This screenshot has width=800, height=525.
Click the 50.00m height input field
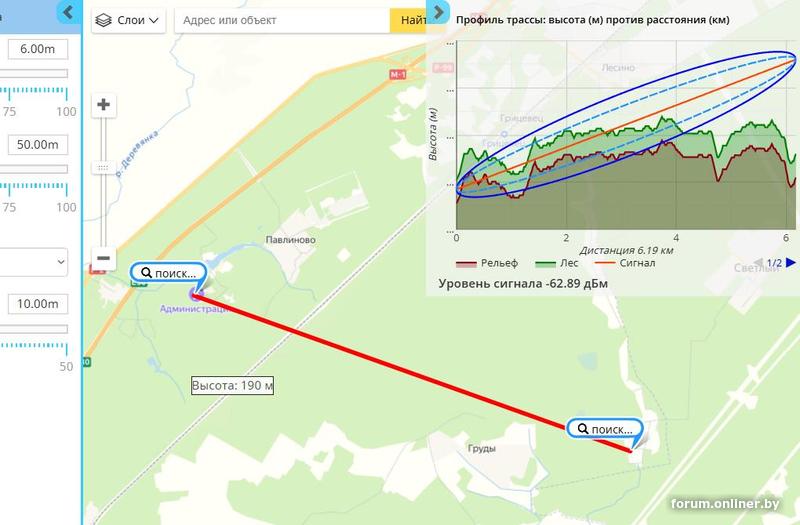click(38, 144)
